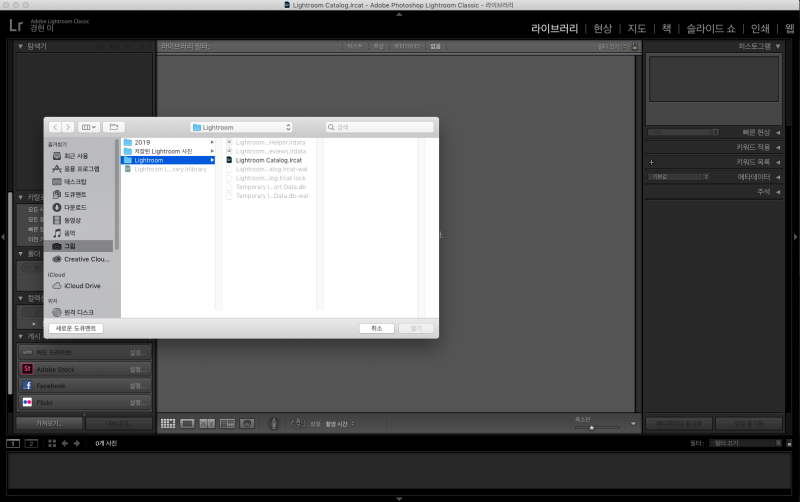Open survey view icon

[227, 423]
